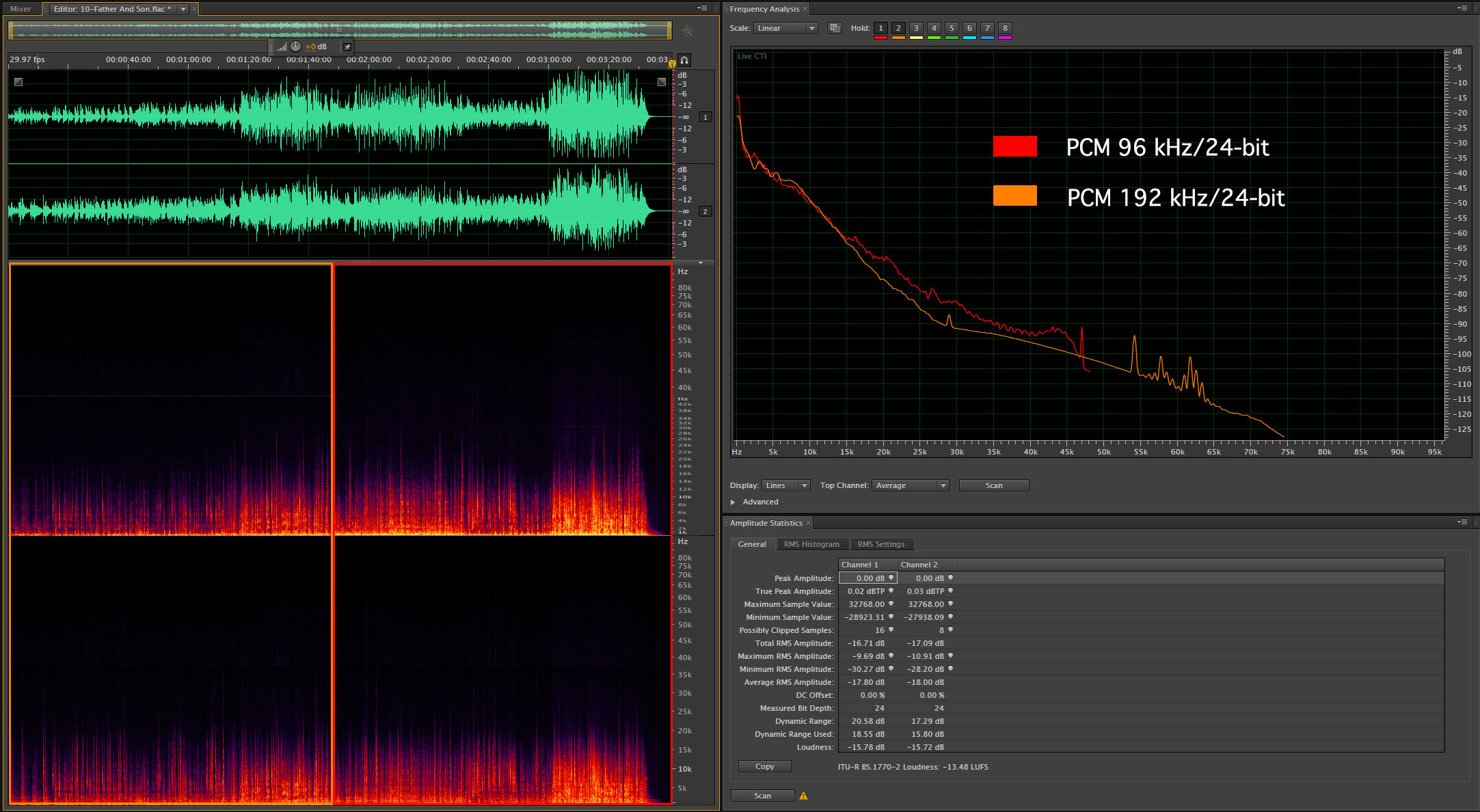Open the Editor panel options menu icon
This screenshot has height=812, width=1480.
(702, 8)
